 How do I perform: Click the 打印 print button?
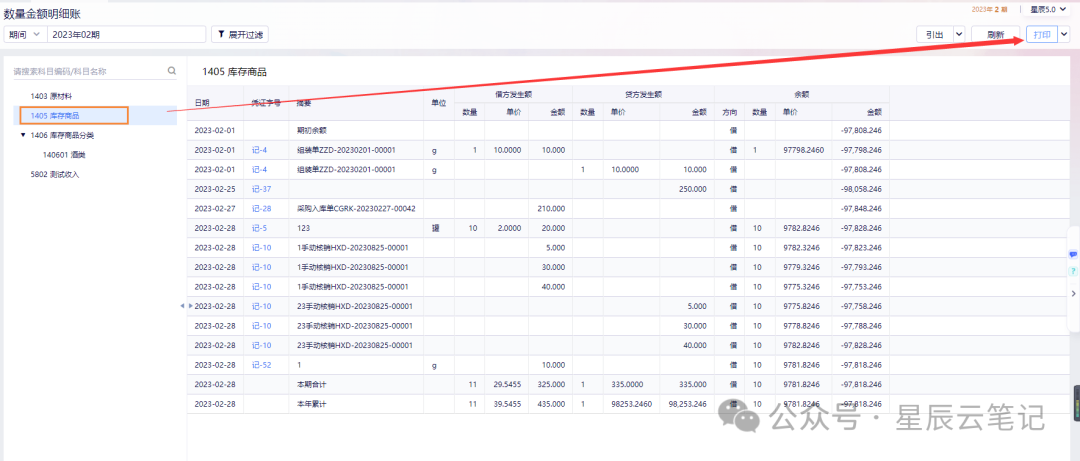(1041, 34)
